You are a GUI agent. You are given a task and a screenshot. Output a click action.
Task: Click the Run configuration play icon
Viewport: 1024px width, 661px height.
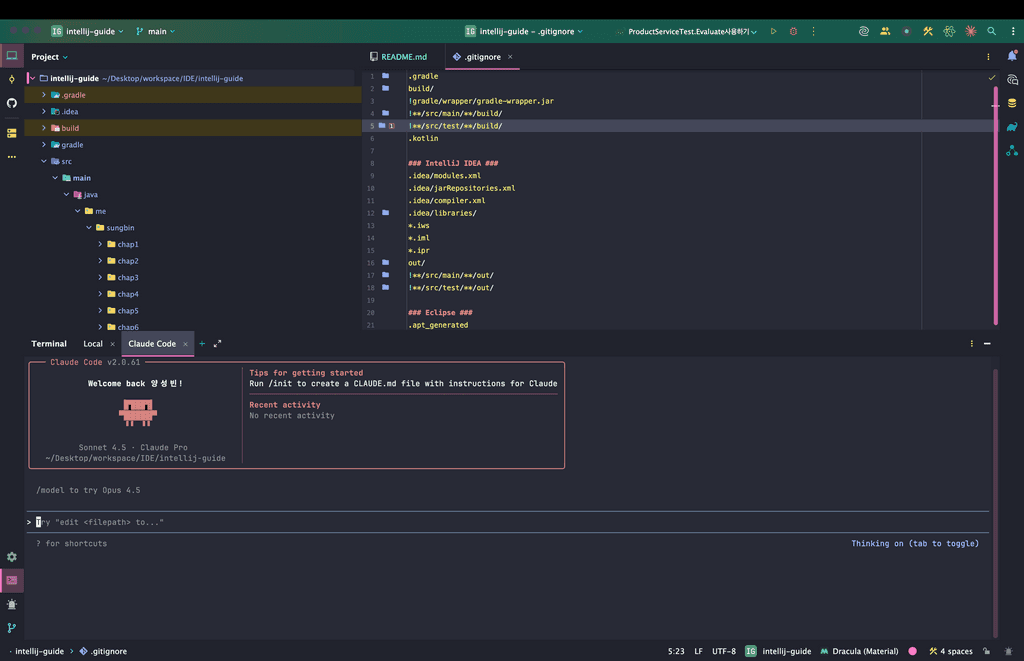click(773, 32)
